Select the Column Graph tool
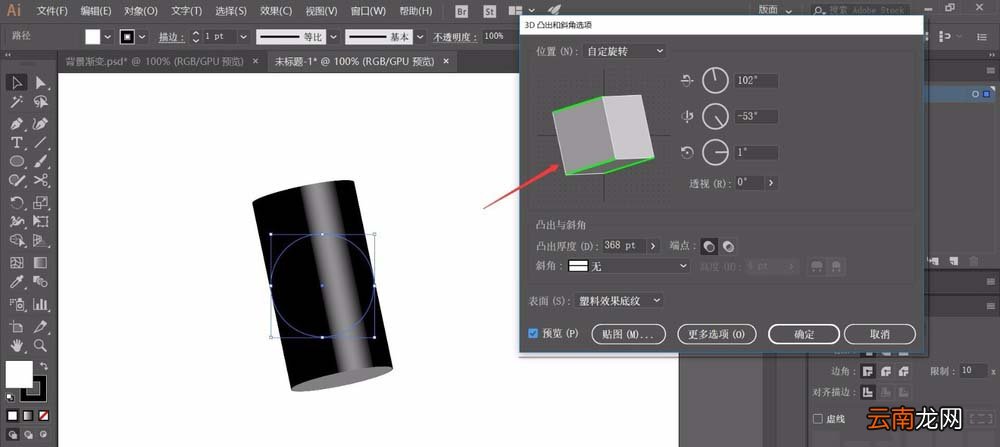 pos(41,304)
